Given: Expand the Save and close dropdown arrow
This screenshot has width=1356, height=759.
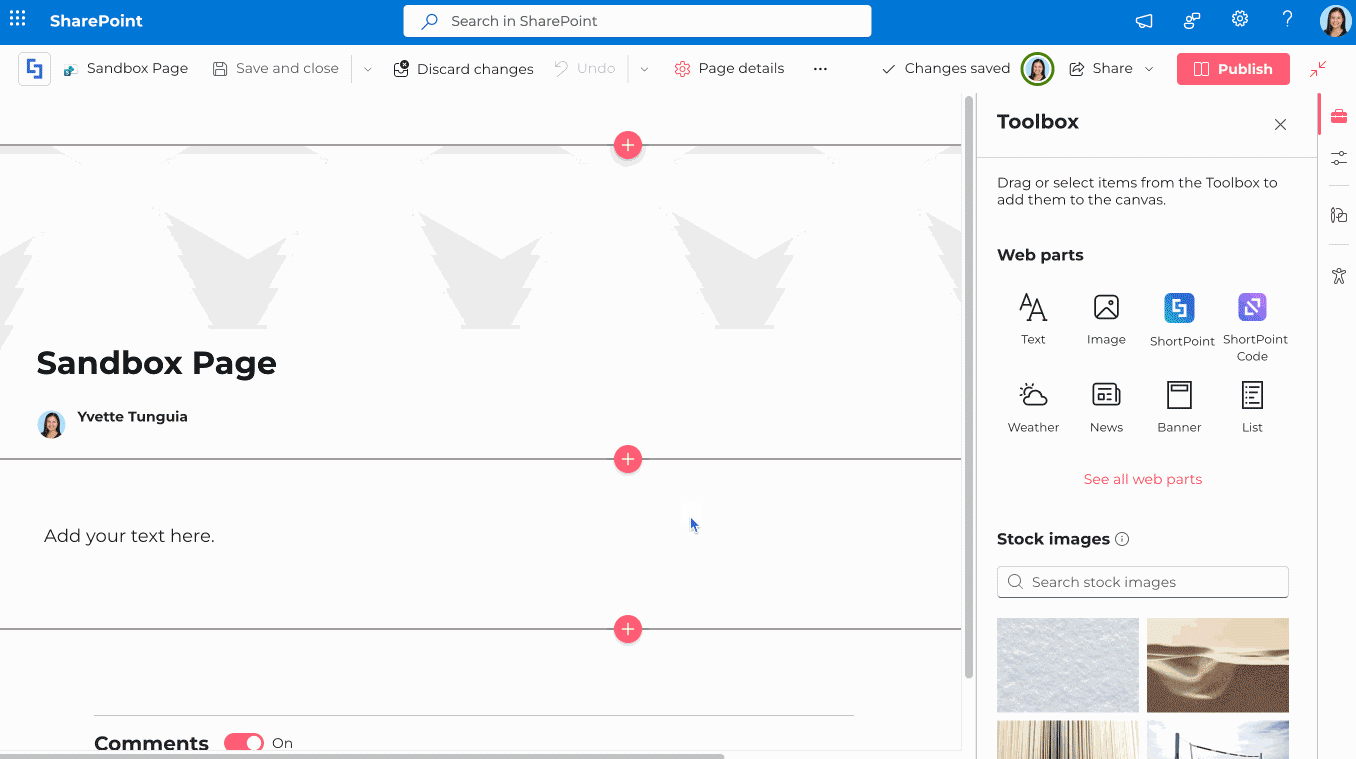Looking at the screenshot, I should pyautogui.click(x=368, y=69).
